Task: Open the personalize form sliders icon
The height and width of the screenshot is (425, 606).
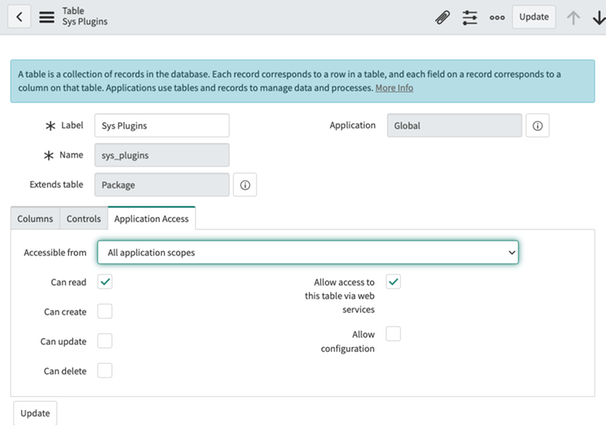Action: pyautogui.click(x=470, y=17)
